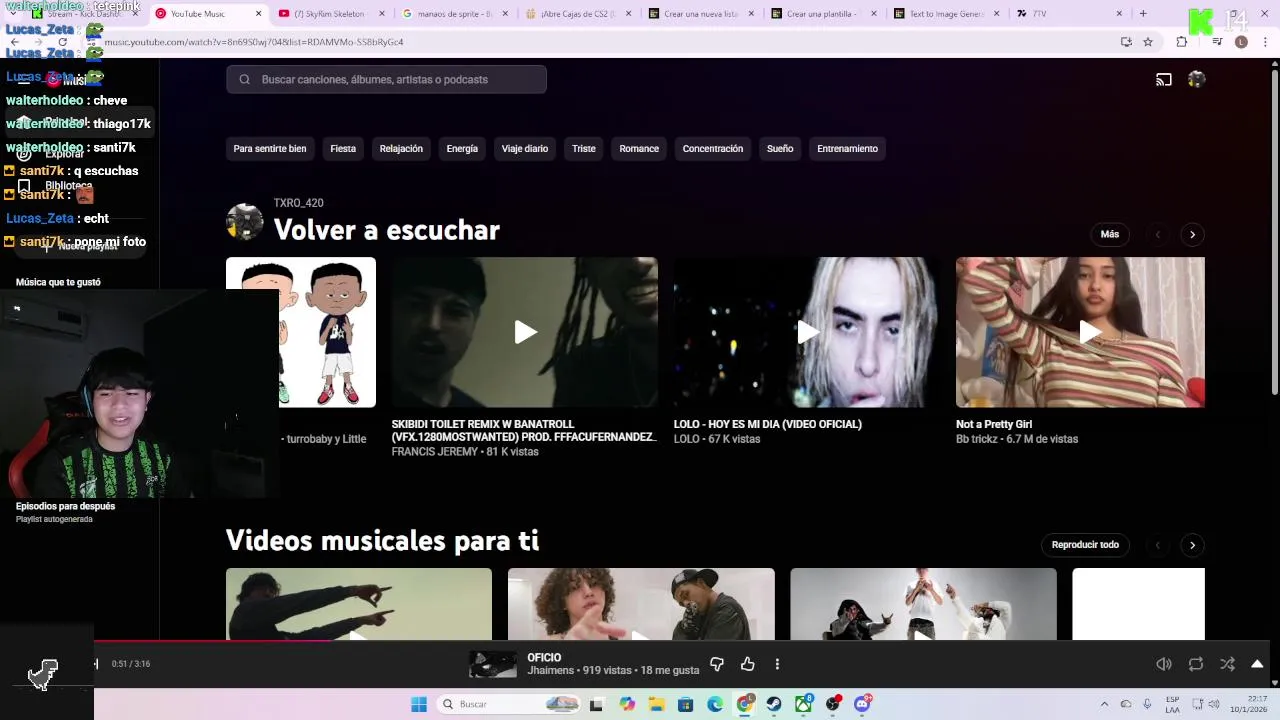Select the Energía mood chip
This screenshot has height=720, width=1280.
[x=462, y=149]
